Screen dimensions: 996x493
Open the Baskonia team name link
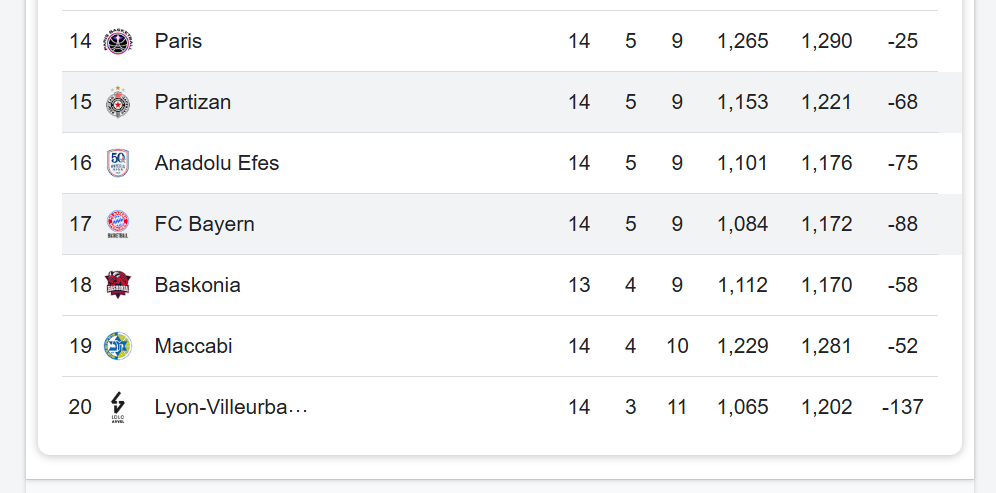198,285
